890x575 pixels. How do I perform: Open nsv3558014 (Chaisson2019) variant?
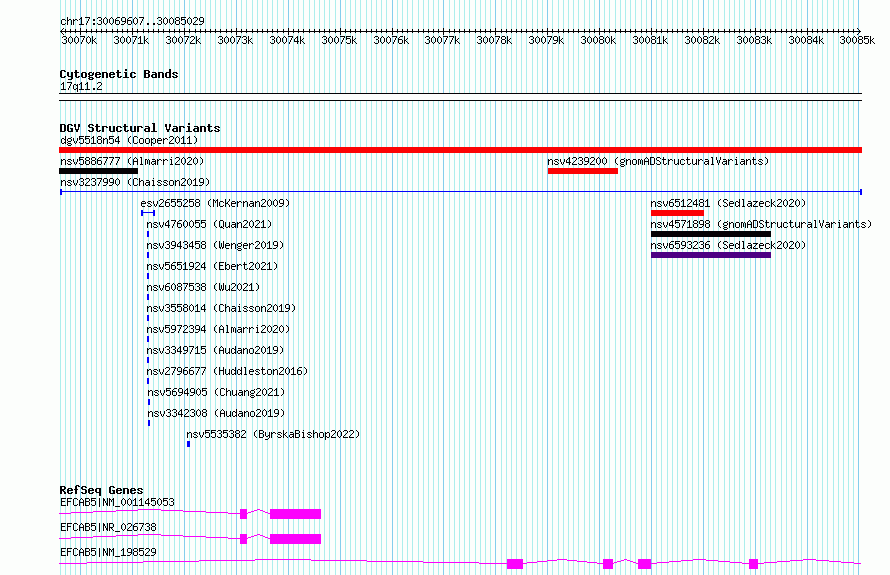(x=221, y=308)
